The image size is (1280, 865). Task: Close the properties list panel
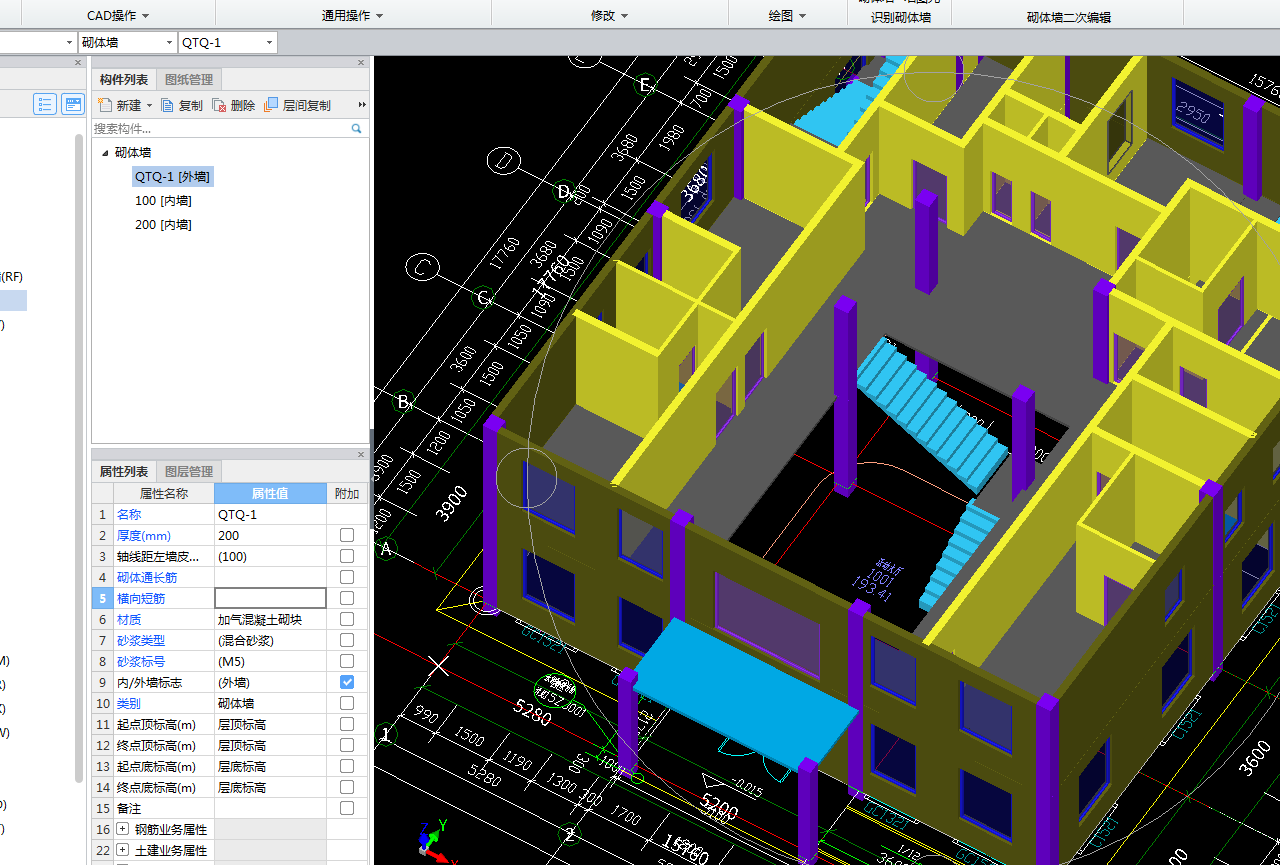point(362,455)
